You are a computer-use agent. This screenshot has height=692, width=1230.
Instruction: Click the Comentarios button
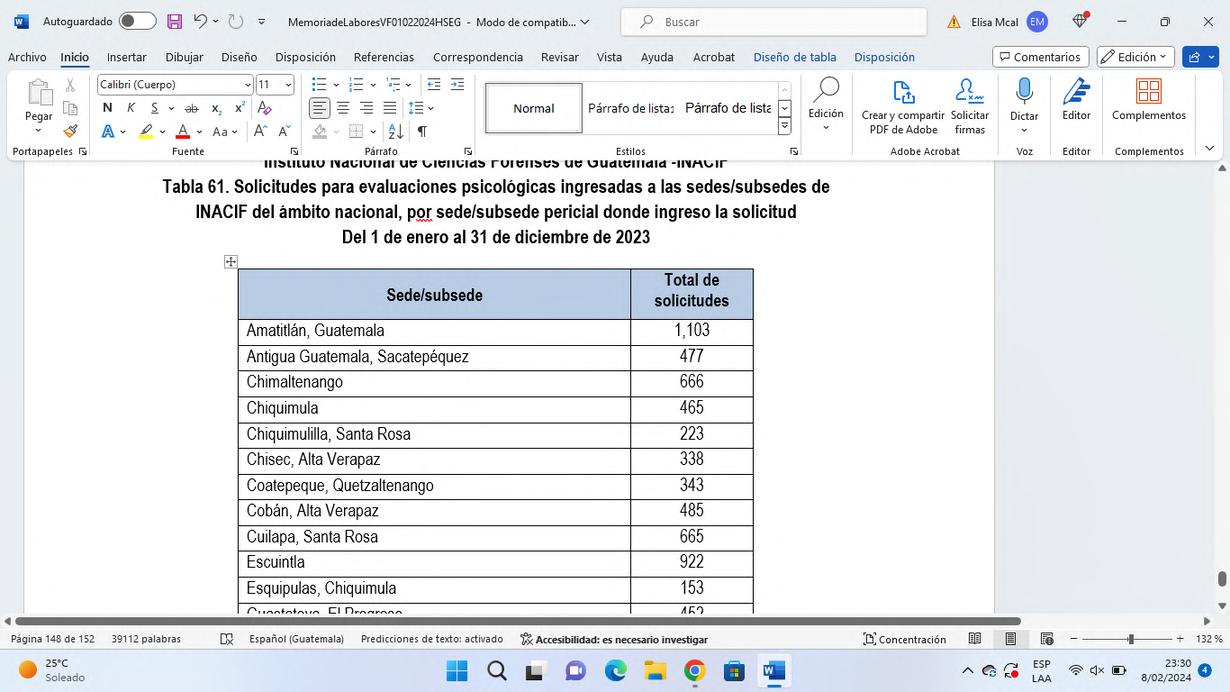(x=1041, y=57)
